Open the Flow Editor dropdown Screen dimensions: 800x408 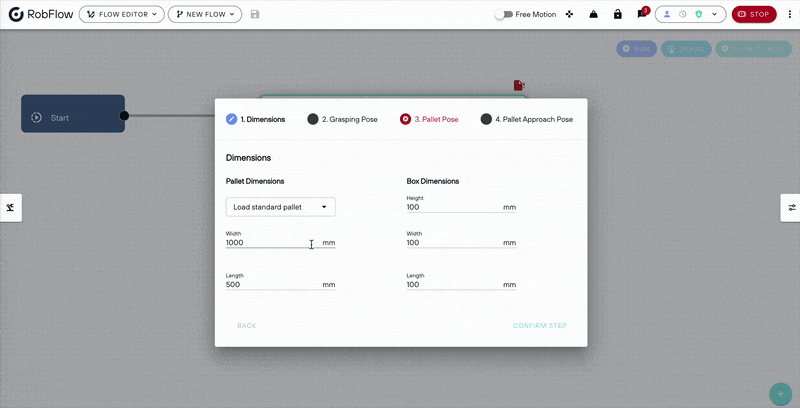coord(121,14)
